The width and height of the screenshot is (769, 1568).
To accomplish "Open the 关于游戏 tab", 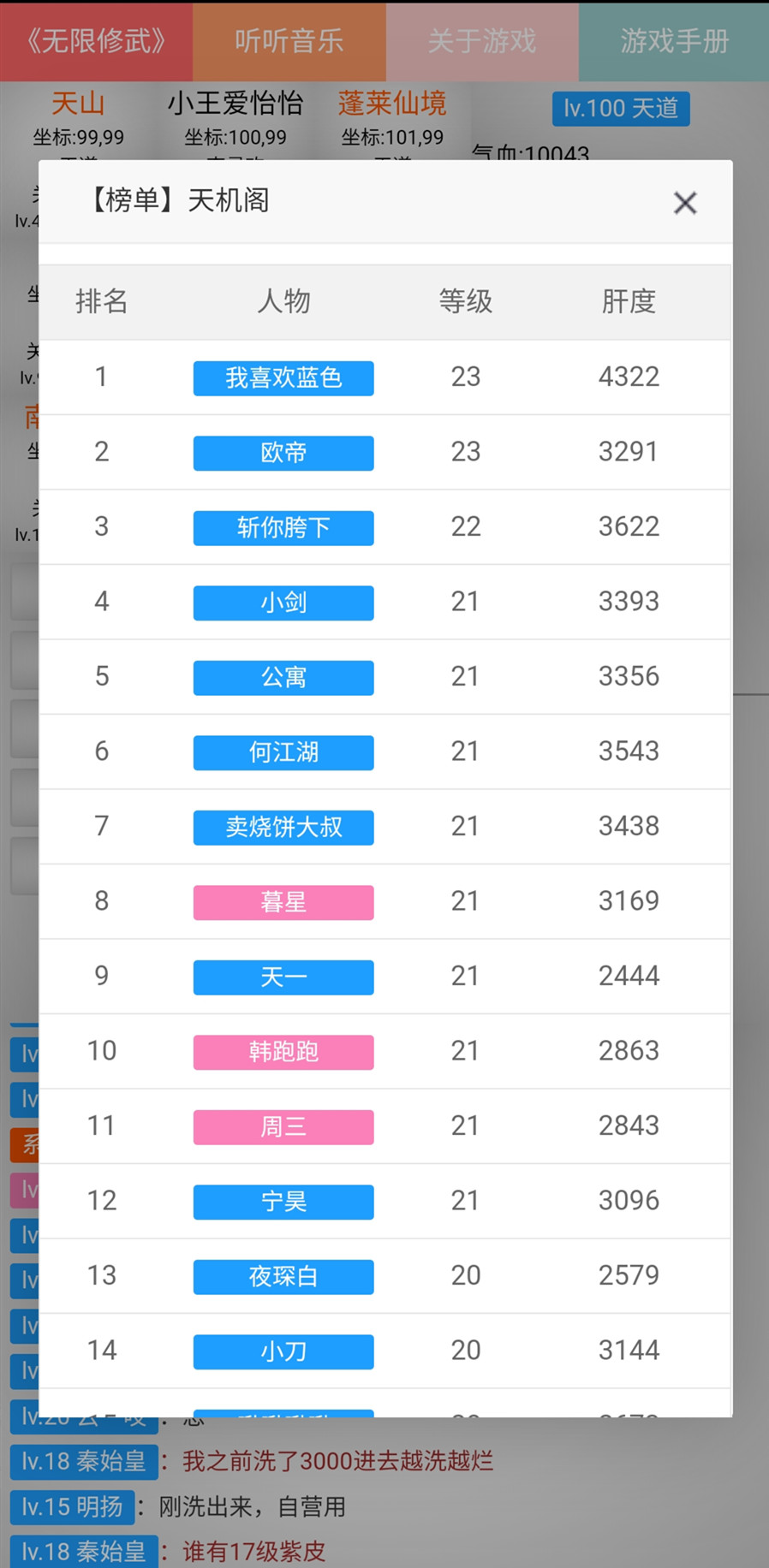I will click(x=482, y=41).
